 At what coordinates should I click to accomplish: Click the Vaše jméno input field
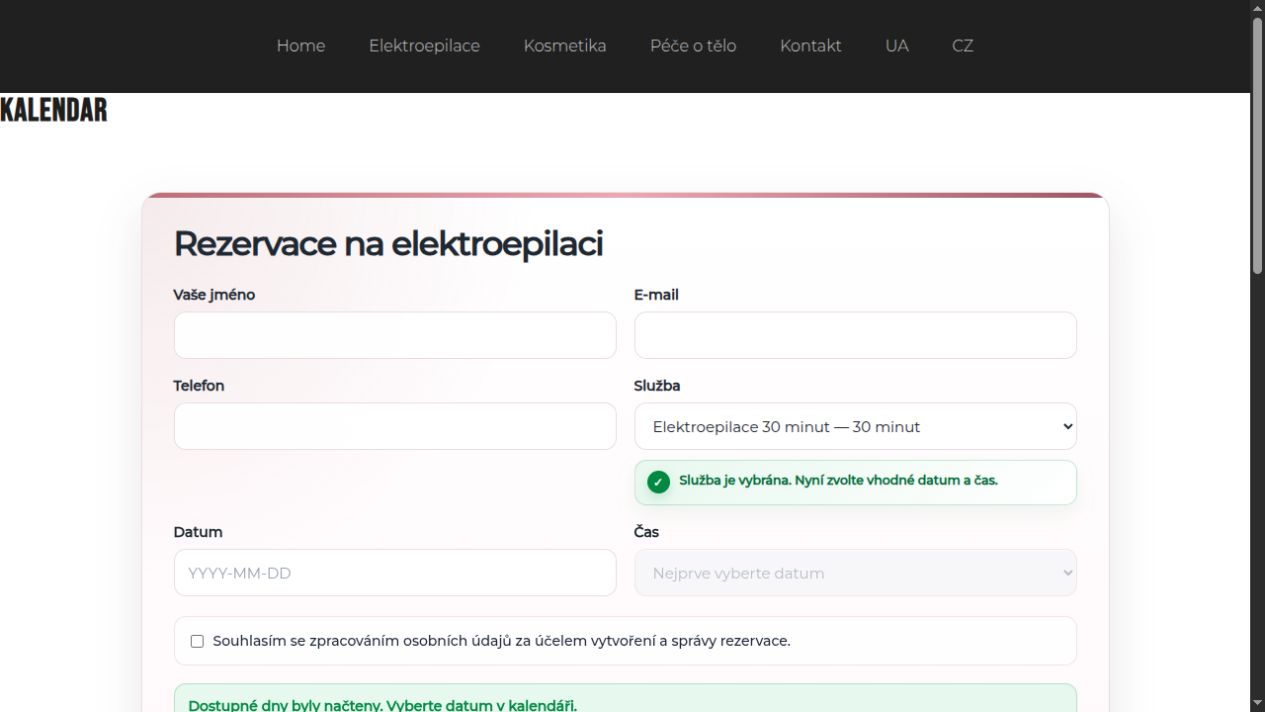tap(395, 335)
